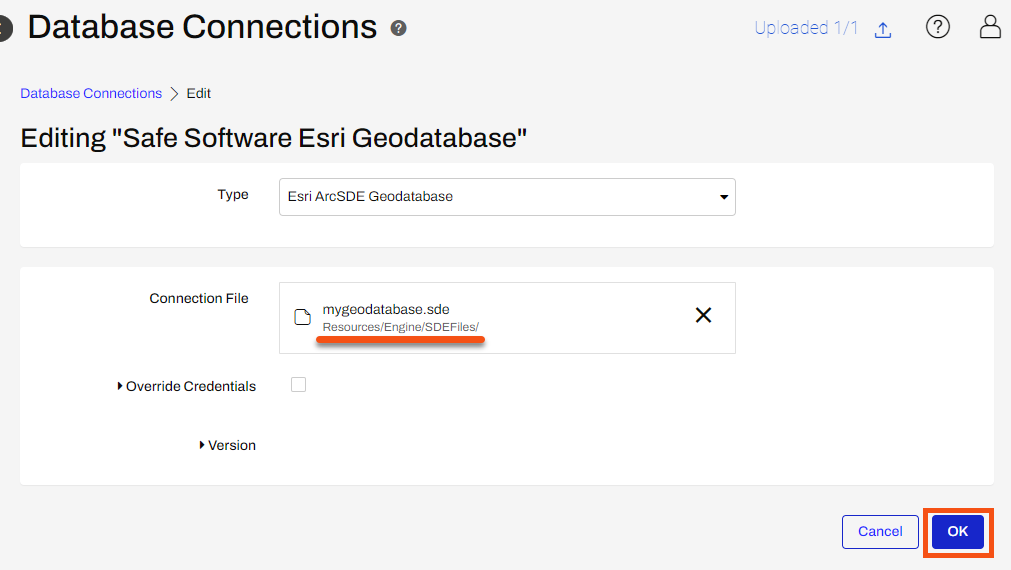This screenshot has height=570, width=1011.
Task: Enable the Override Credentials checkbox
Action: tap(299, 385)
